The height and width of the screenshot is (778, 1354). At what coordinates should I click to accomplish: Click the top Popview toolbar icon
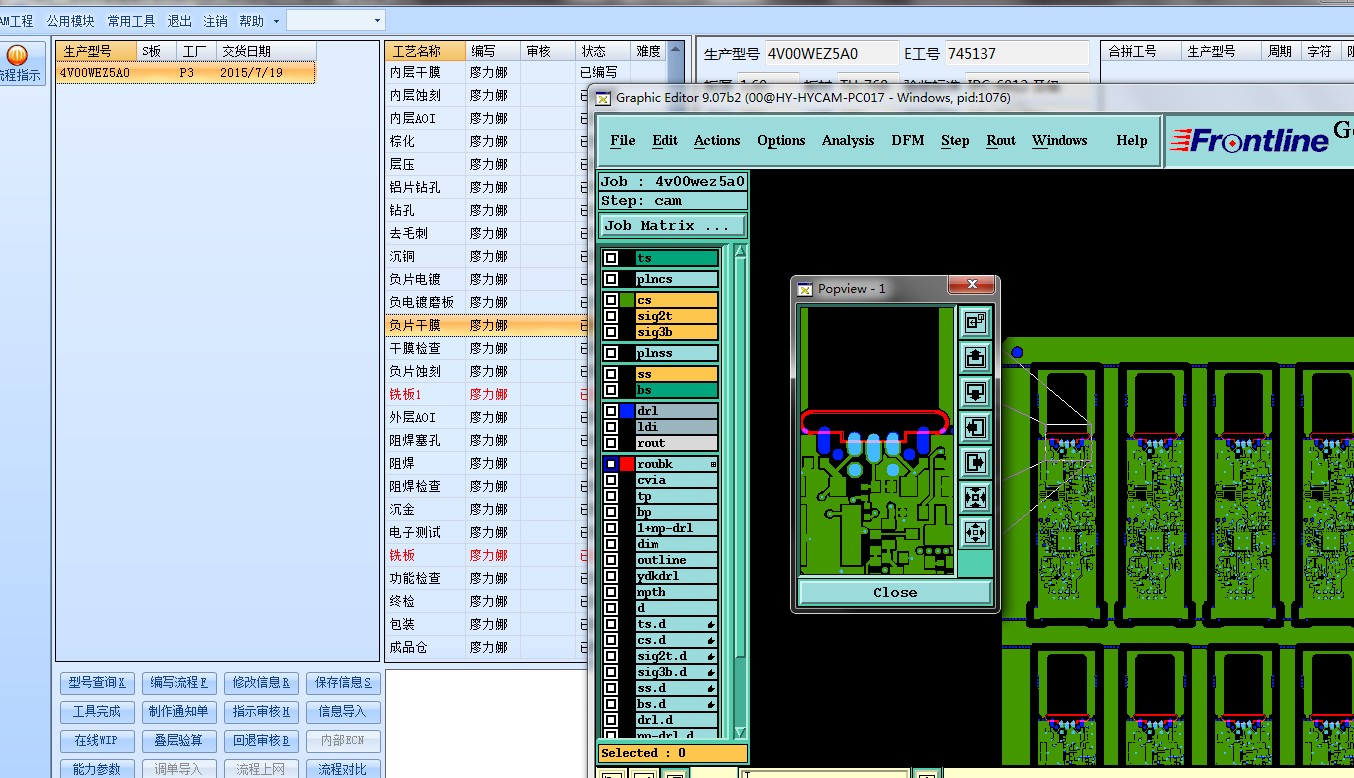tap(975, 321)
